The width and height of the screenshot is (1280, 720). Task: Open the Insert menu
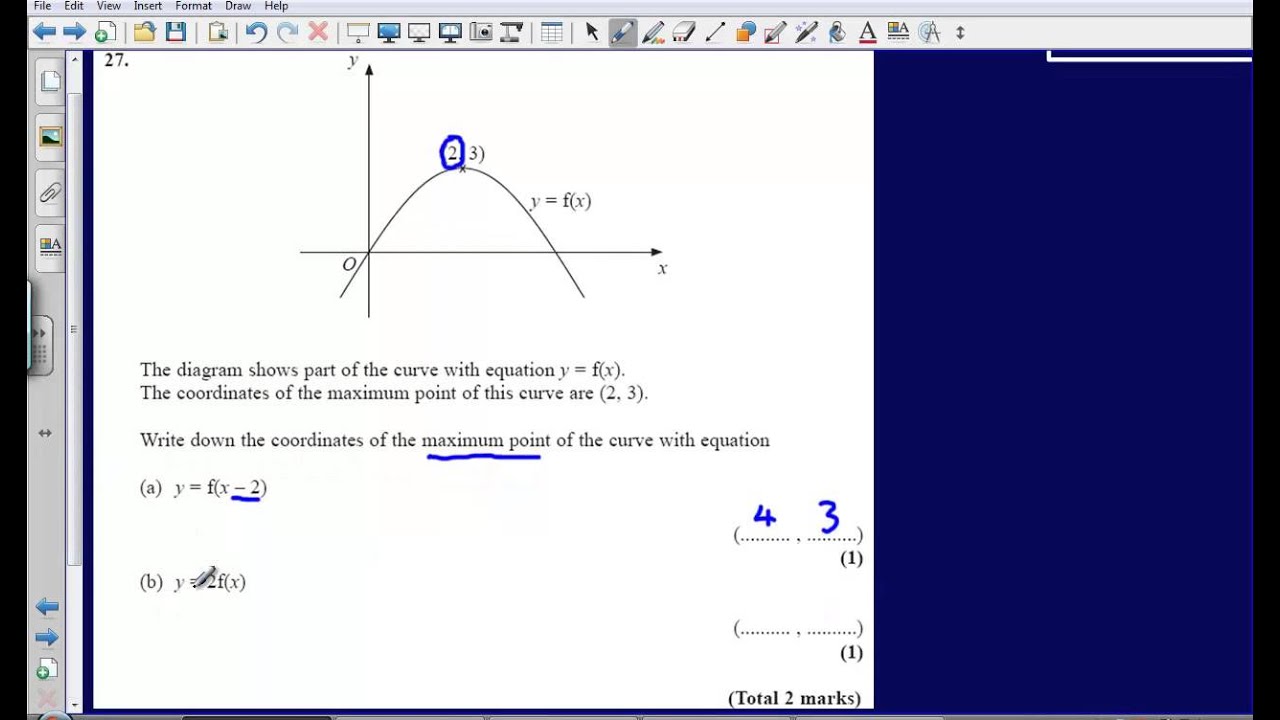148,6
